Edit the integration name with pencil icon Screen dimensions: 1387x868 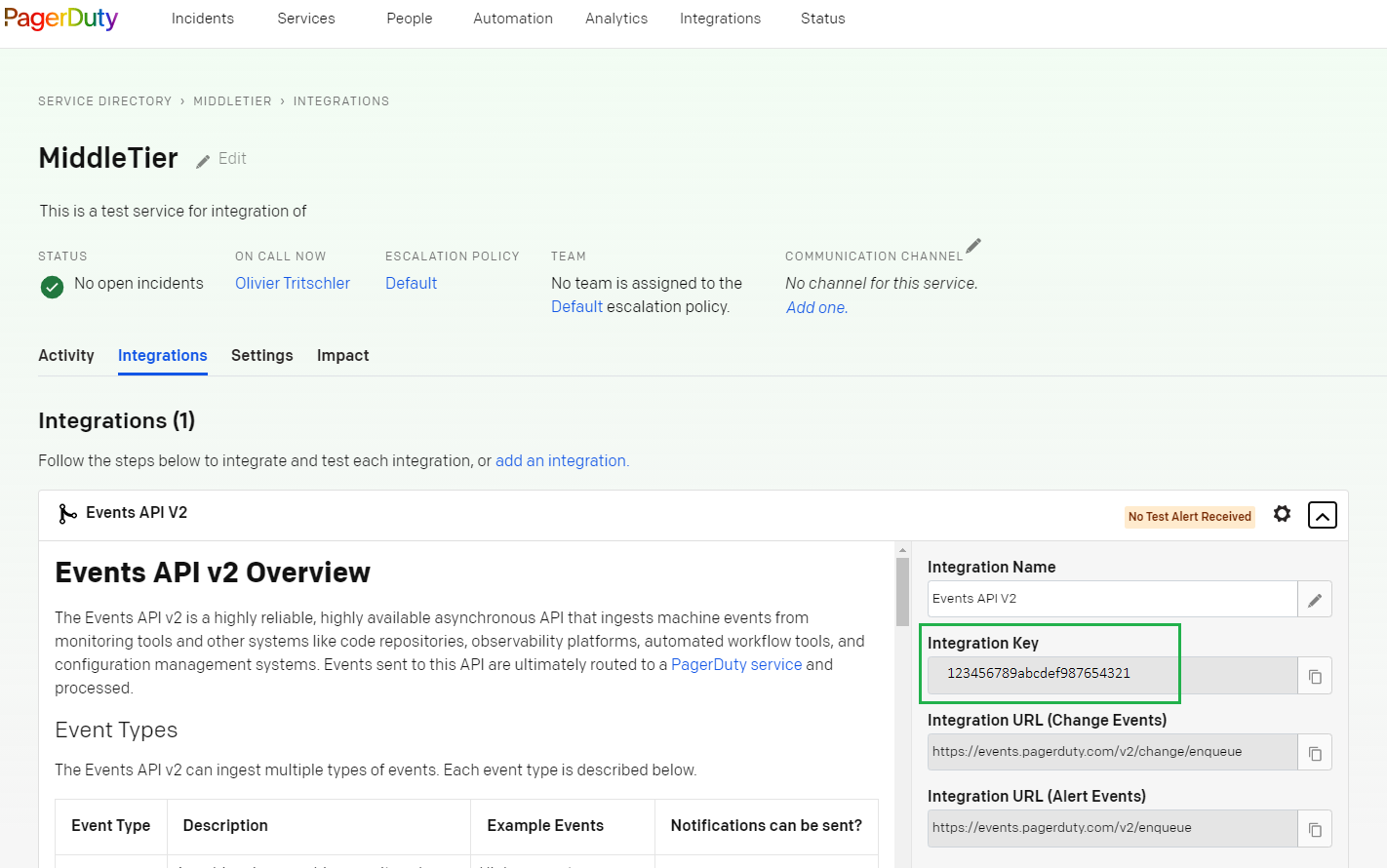tap(1315, 600)
